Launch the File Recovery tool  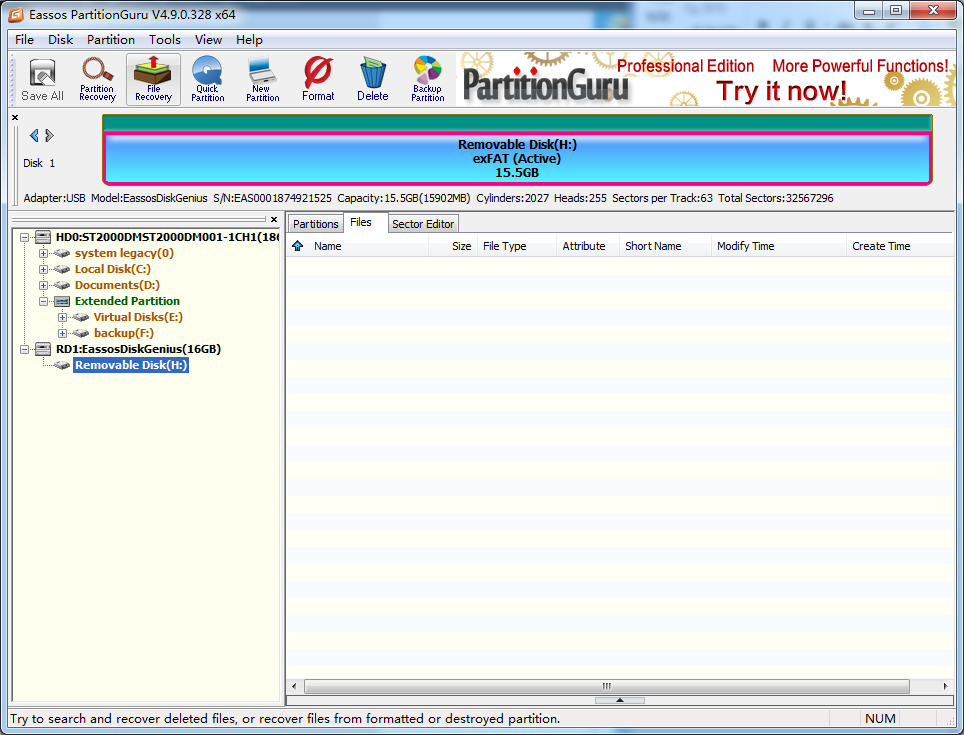click(x=153, y=80)
